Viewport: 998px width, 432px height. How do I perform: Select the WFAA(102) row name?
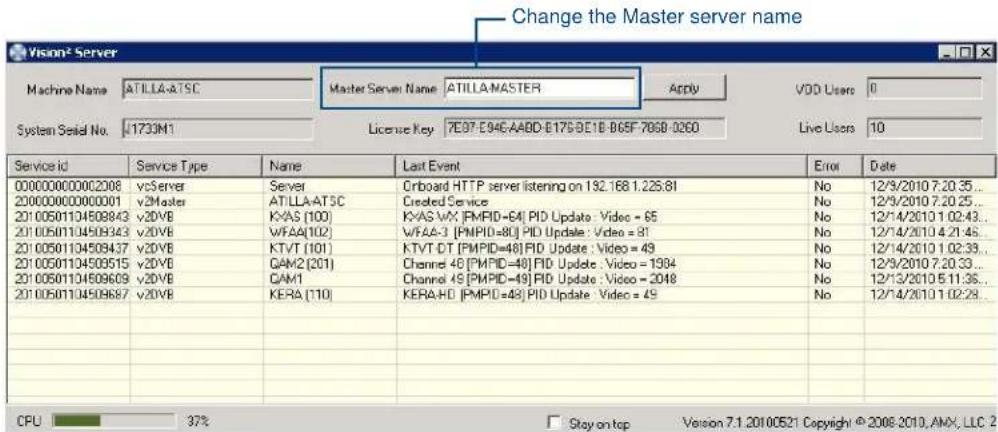[298, 232]
